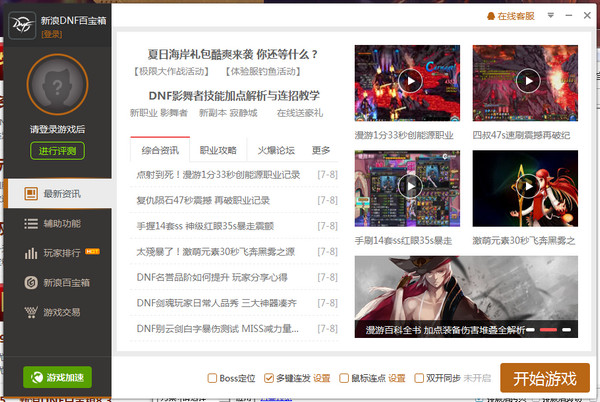This screenshot has width=600, height=402.
Task: Open the 游戏加速 accelerator button
Action: pyautogui.click(x=57, y=377)
